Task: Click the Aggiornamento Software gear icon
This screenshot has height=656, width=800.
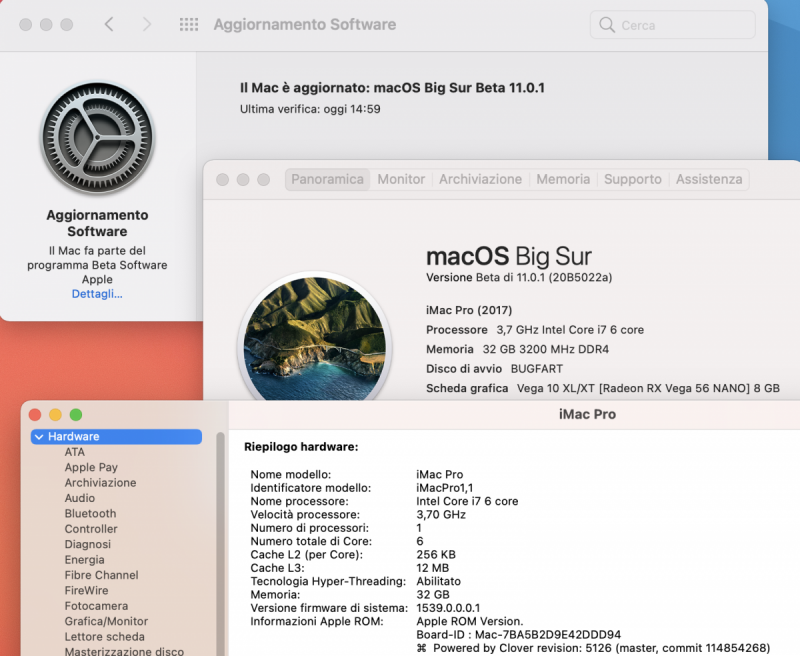Action: [x=97, y=138]
